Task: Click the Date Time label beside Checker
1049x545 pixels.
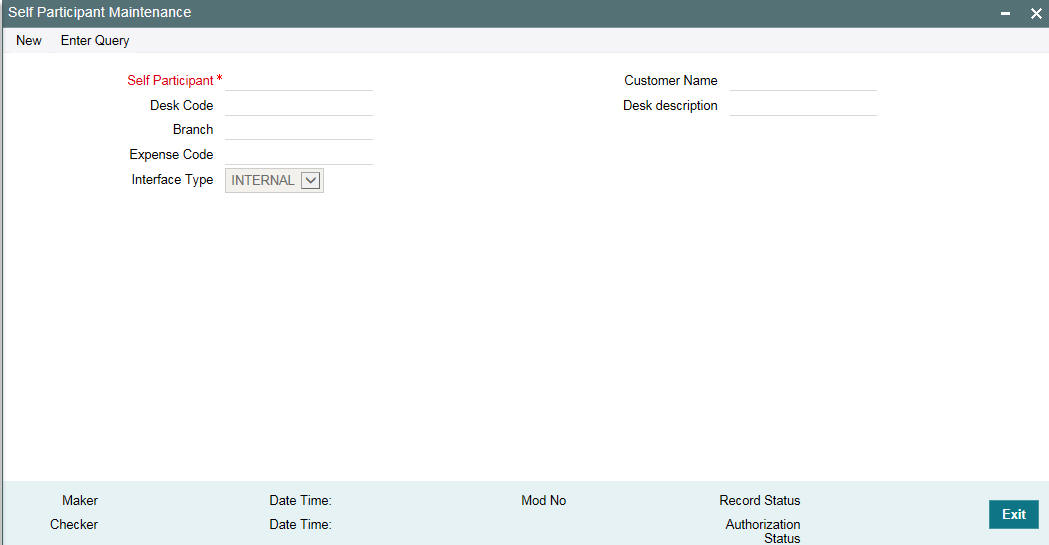Action: (x=300, y=524)
